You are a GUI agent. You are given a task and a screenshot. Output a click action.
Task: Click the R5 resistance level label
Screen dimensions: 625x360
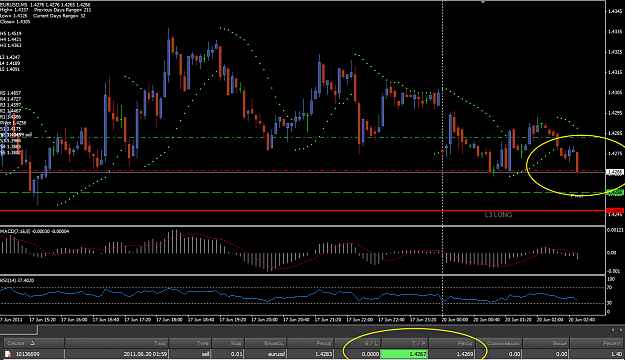[x=11, y=93]
